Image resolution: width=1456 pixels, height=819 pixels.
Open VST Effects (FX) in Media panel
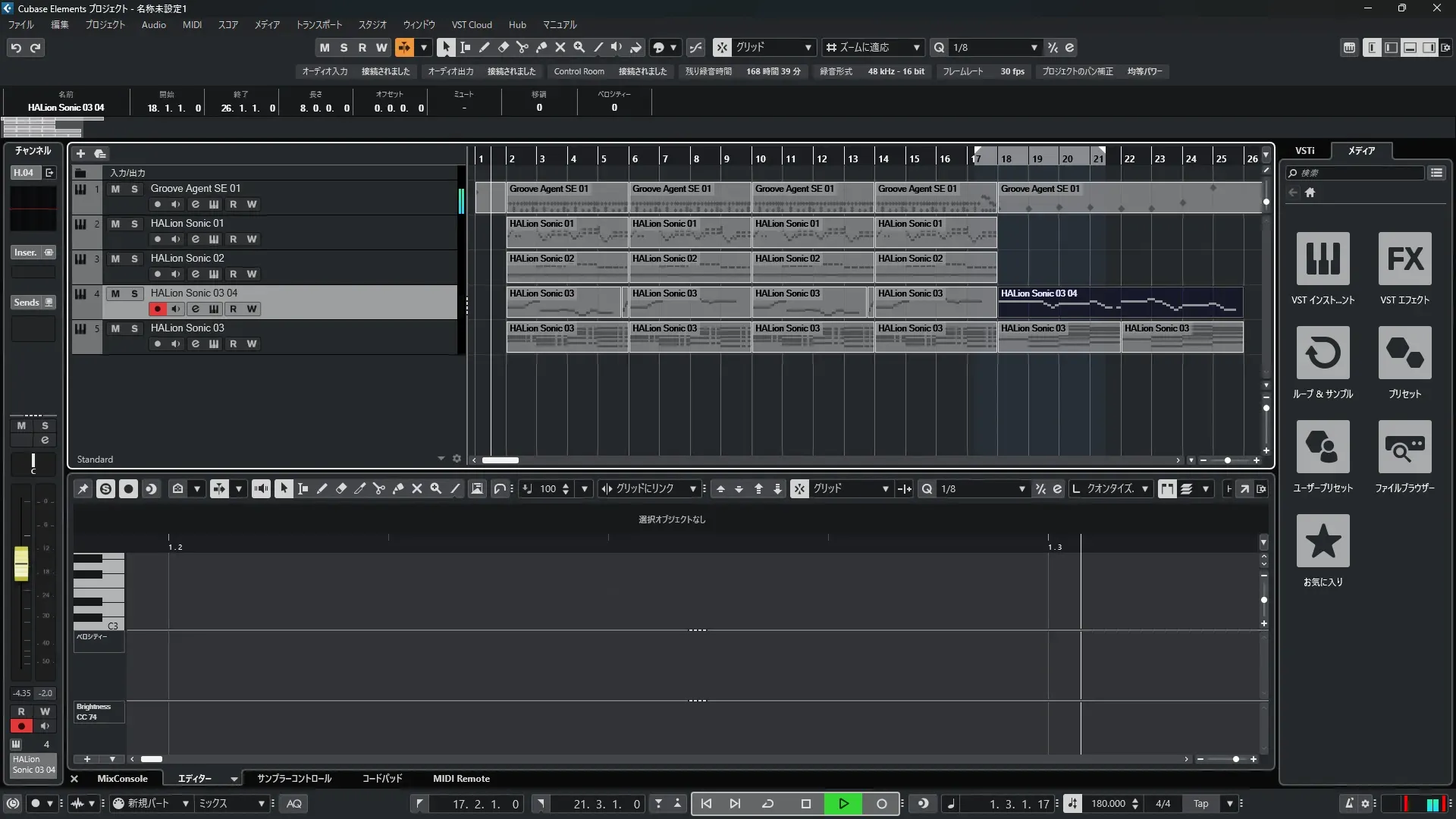point(1404,259)
